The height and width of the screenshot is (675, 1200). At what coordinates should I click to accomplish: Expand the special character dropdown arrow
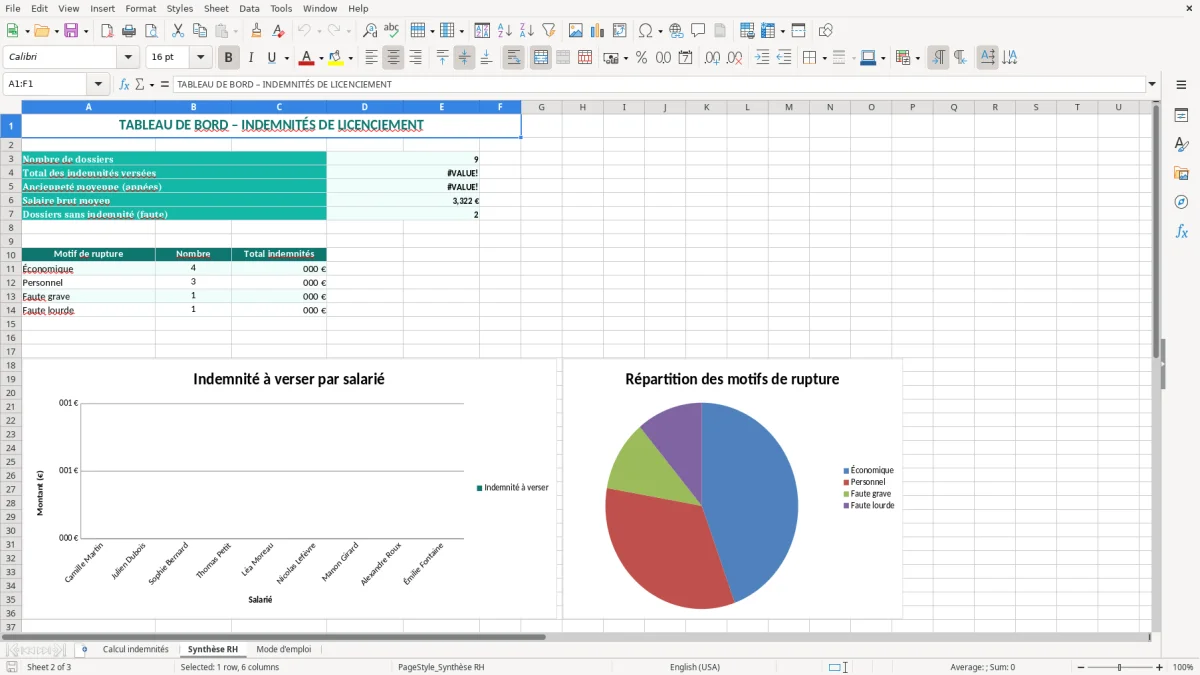click(x=660, y=31)
